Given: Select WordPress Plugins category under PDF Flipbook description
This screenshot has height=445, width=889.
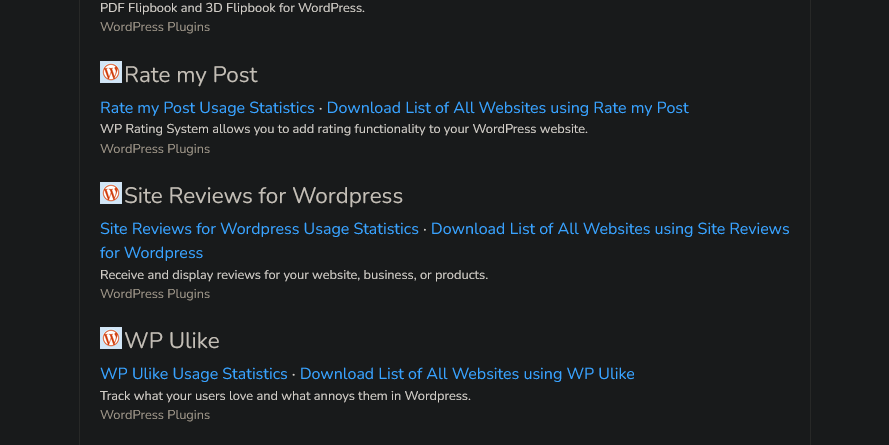Looking at the screenshot, I should click(x=155, y=27).
